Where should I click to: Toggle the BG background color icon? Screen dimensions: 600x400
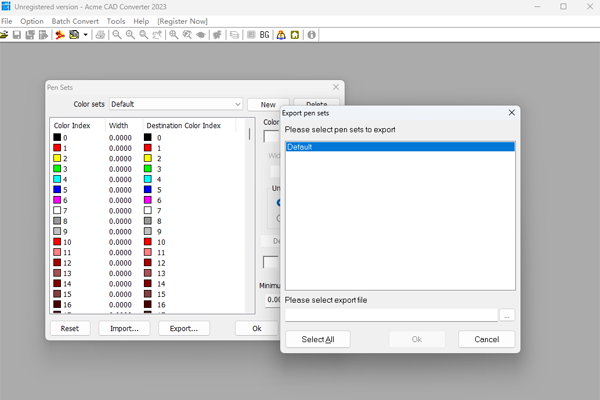click(x=264, y=34)
